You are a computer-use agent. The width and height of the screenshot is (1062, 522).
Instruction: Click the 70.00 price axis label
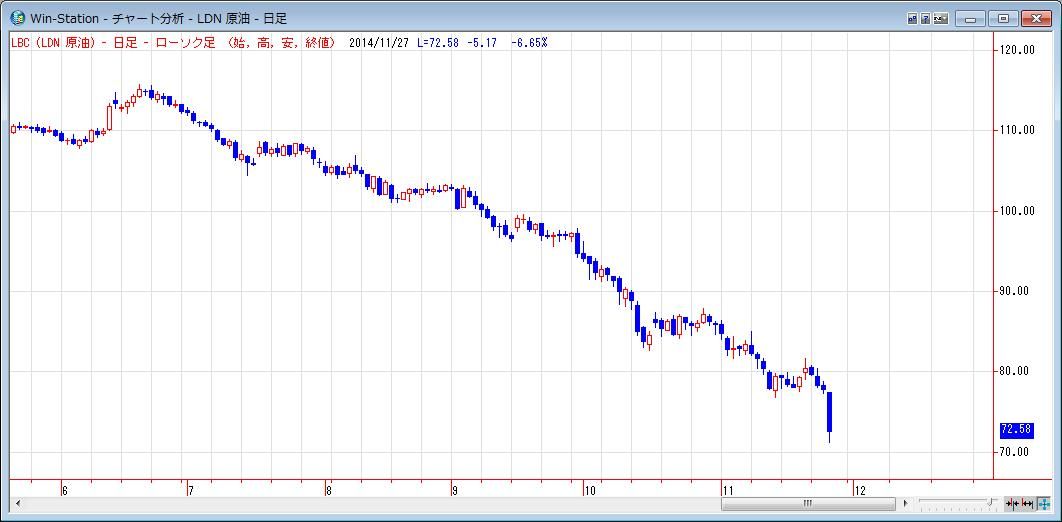[x=1017, y=452]
